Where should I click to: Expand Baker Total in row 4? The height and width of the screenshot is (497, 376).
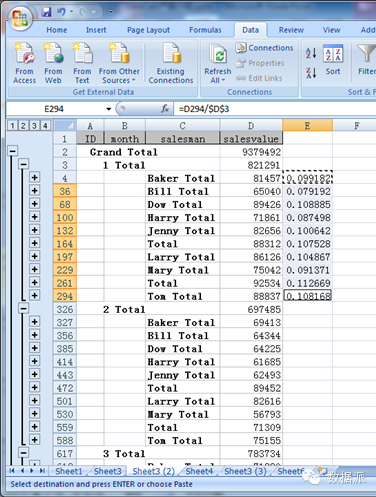35,177
